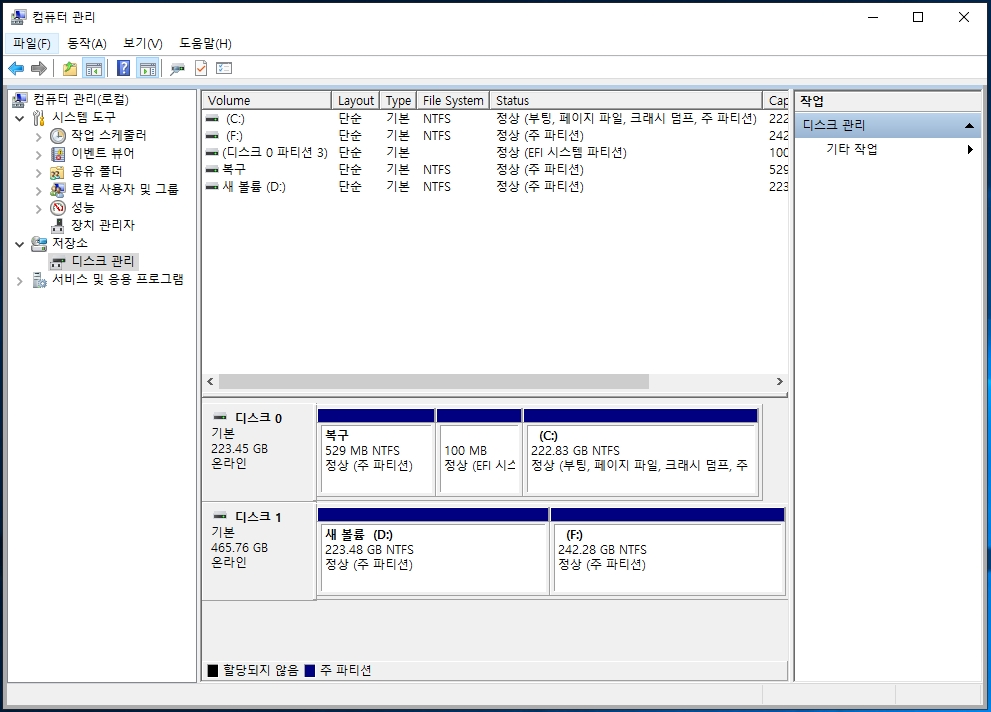991x712 pixels.
Task: Toggle the Show/Hide Console Tree icon
Action: 94,68
